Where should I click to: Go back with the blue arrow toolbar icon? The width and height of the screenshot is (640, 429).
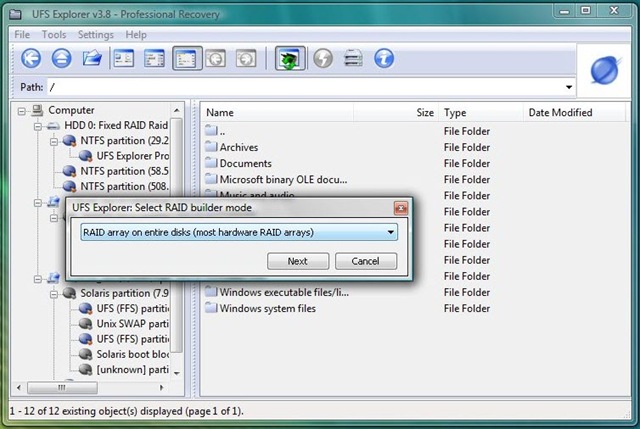pos(31,58)
